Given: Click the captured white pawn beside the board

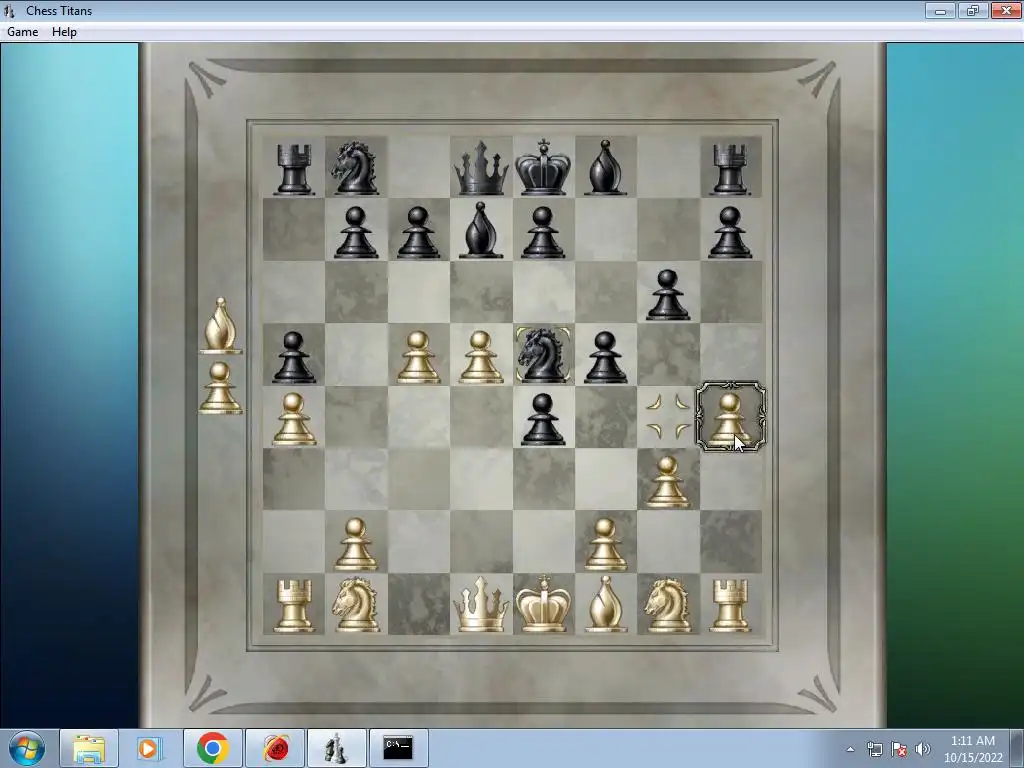Looking at the screenshot, I should click(x=220, y=388).
